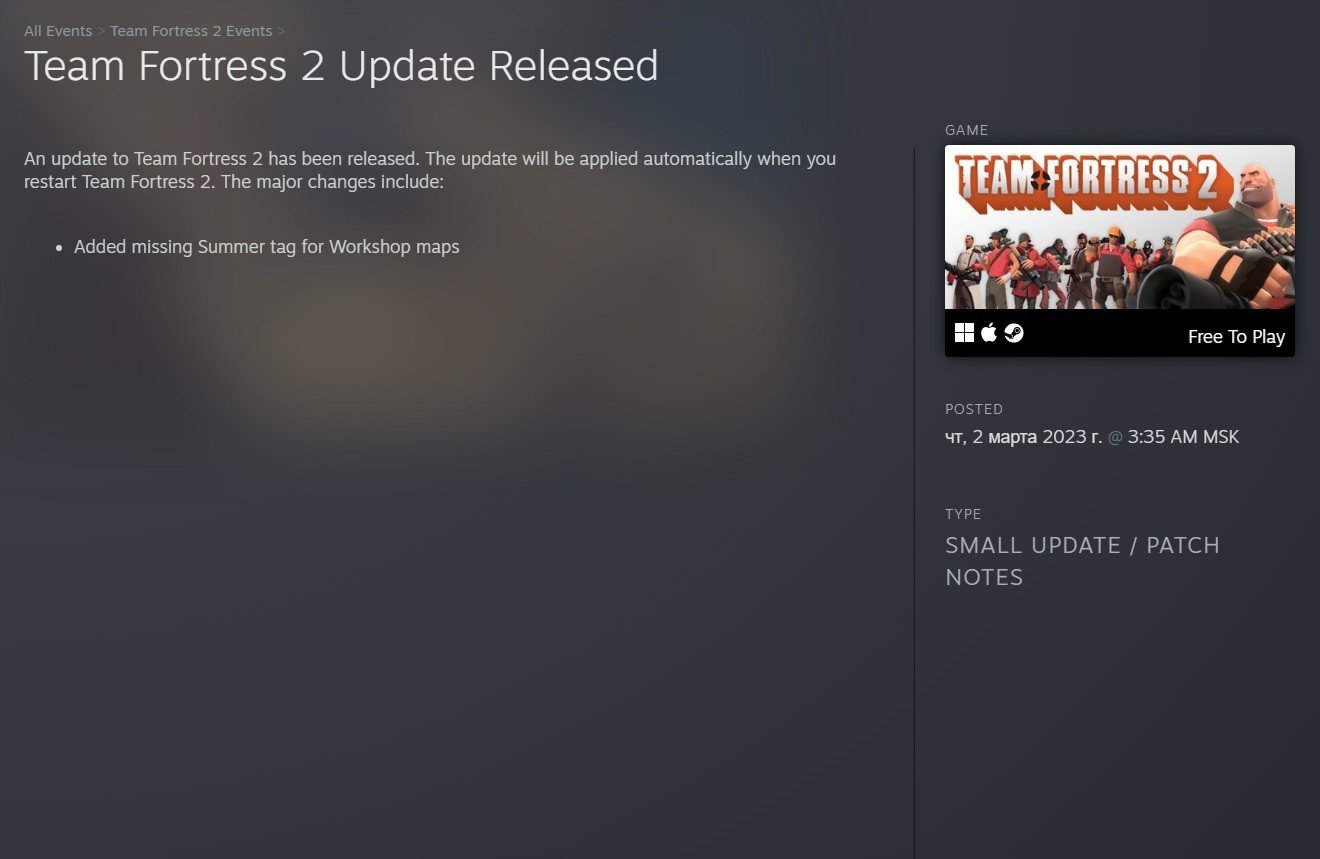The width and height of the screenshot is (1320, 859).
Task: Click the update description paragraph text
Action: coord(430,170)
